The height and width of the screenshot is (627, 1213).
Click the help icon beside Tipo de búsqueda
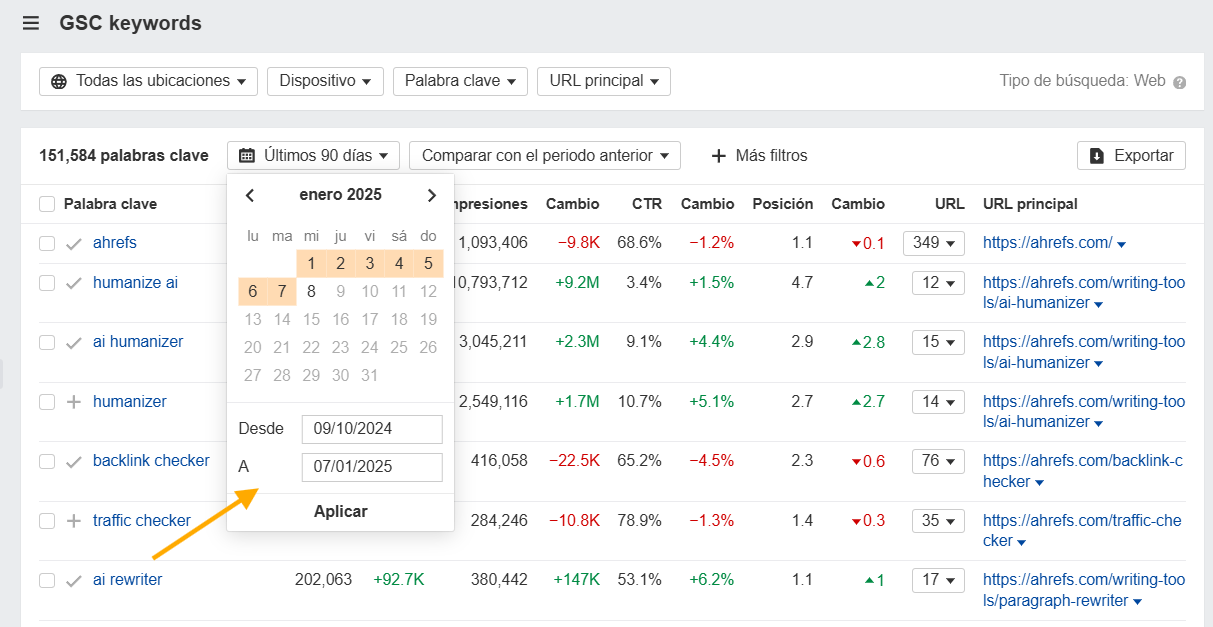point(1180,82)
